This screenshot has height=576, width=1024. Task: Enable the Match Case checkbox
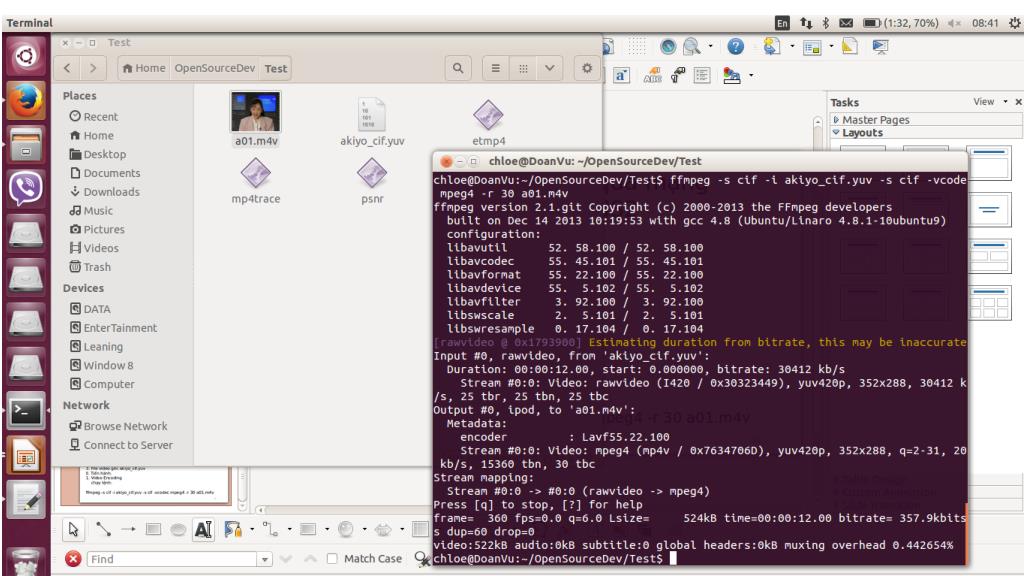[332, 559]
